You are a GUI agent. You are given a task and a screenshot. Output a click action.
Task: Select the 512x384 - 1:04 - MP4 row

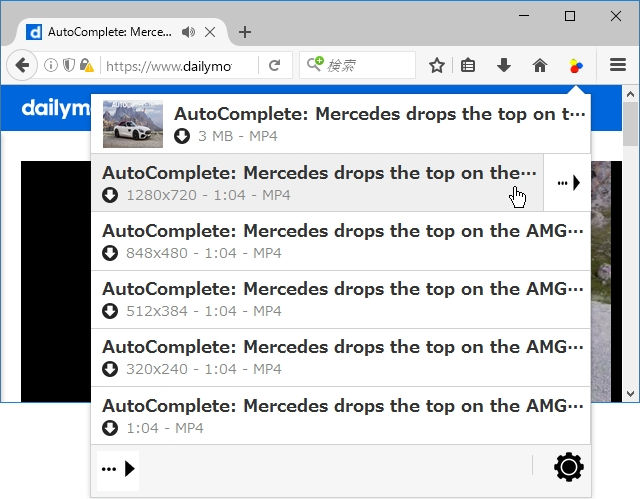click(x=341, y=299)
